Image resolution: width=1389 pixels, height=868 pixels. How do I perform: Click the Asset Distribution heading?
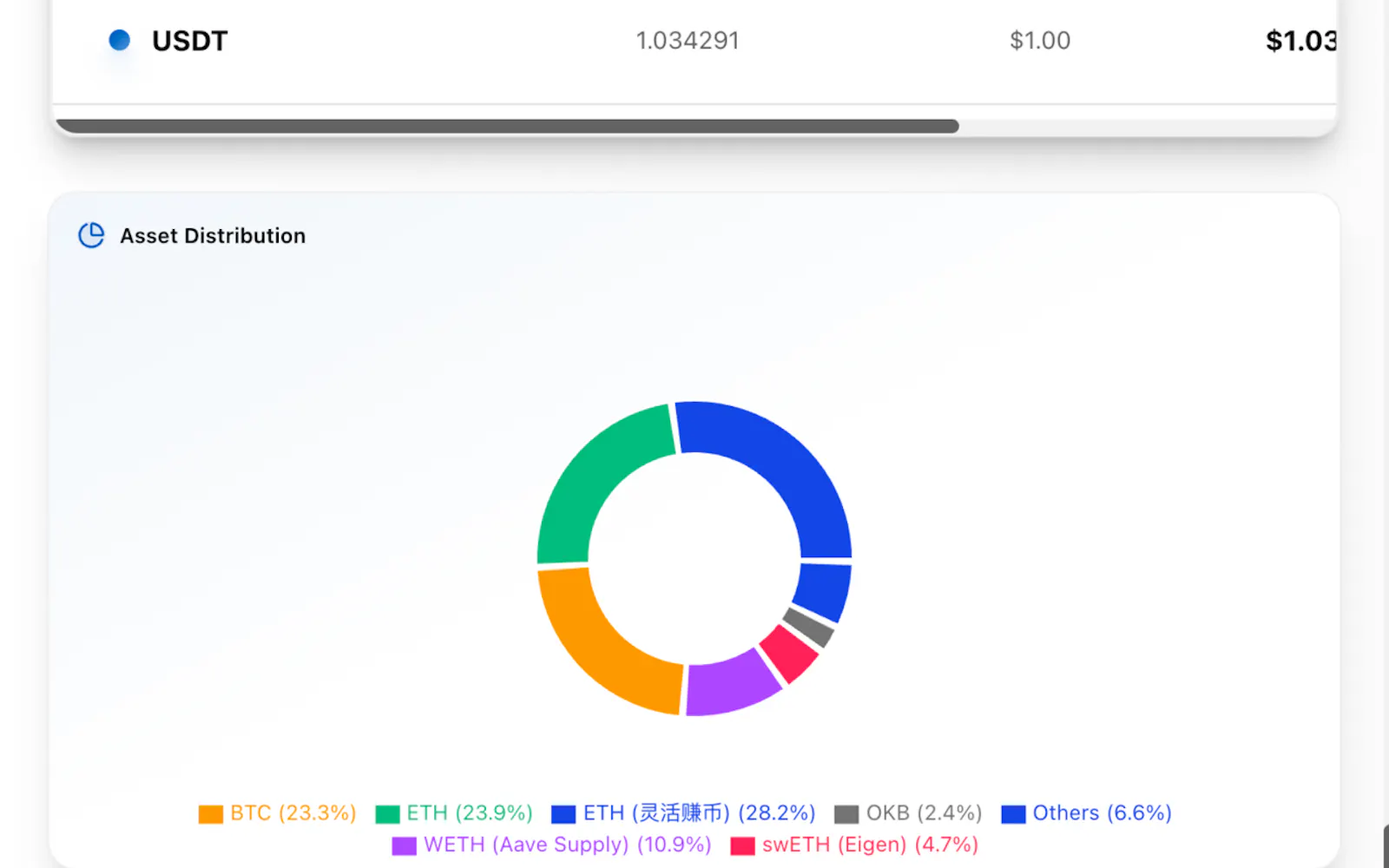click(213, 236)
